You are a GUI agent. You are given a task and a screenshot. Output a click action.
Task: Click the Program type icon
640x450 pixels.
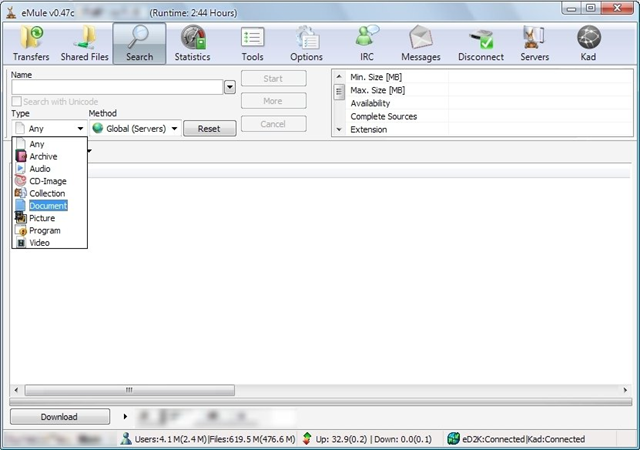coord(21,230)
